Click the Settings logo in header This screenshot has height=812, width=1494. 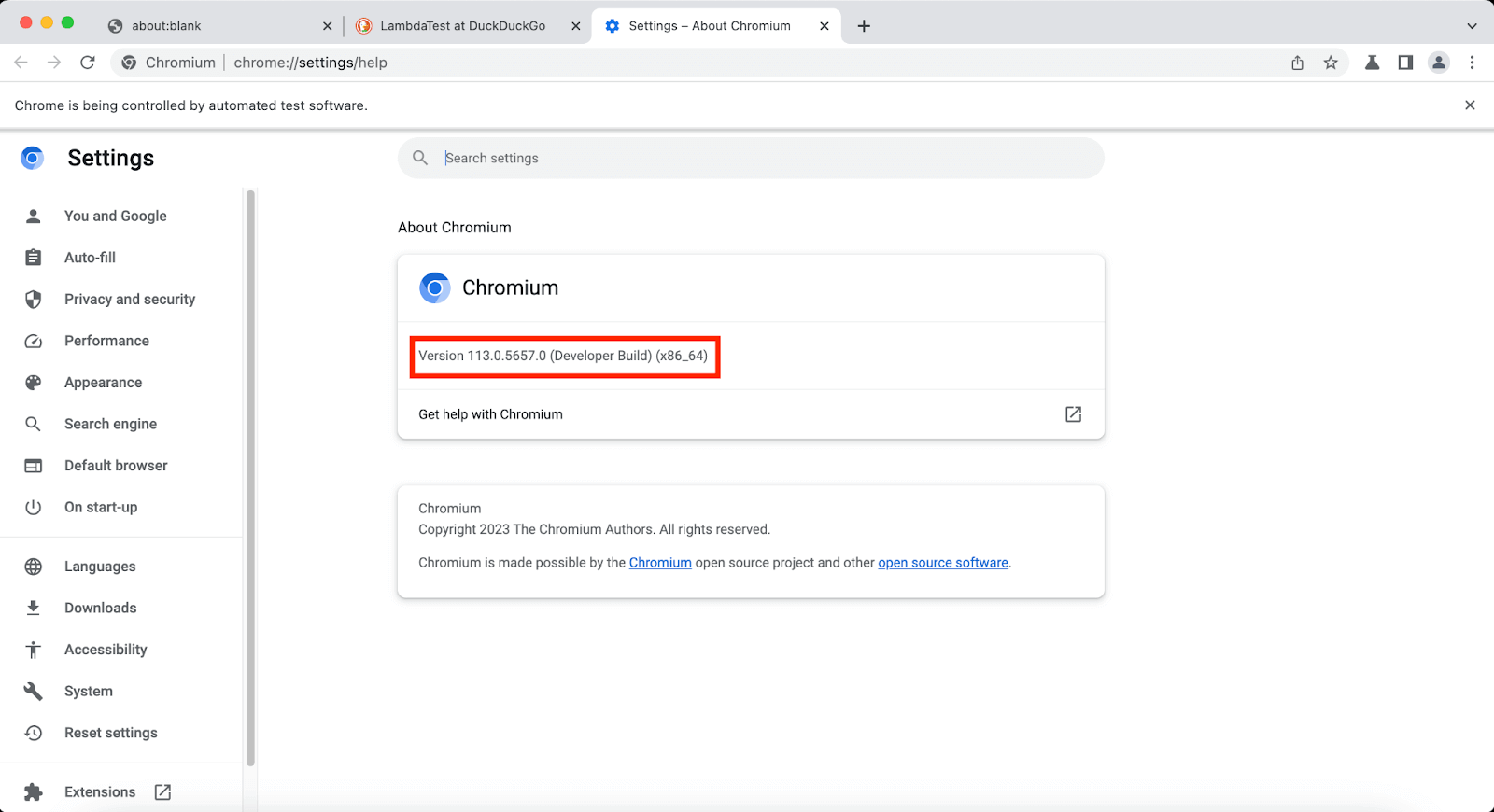coord(33,158)
